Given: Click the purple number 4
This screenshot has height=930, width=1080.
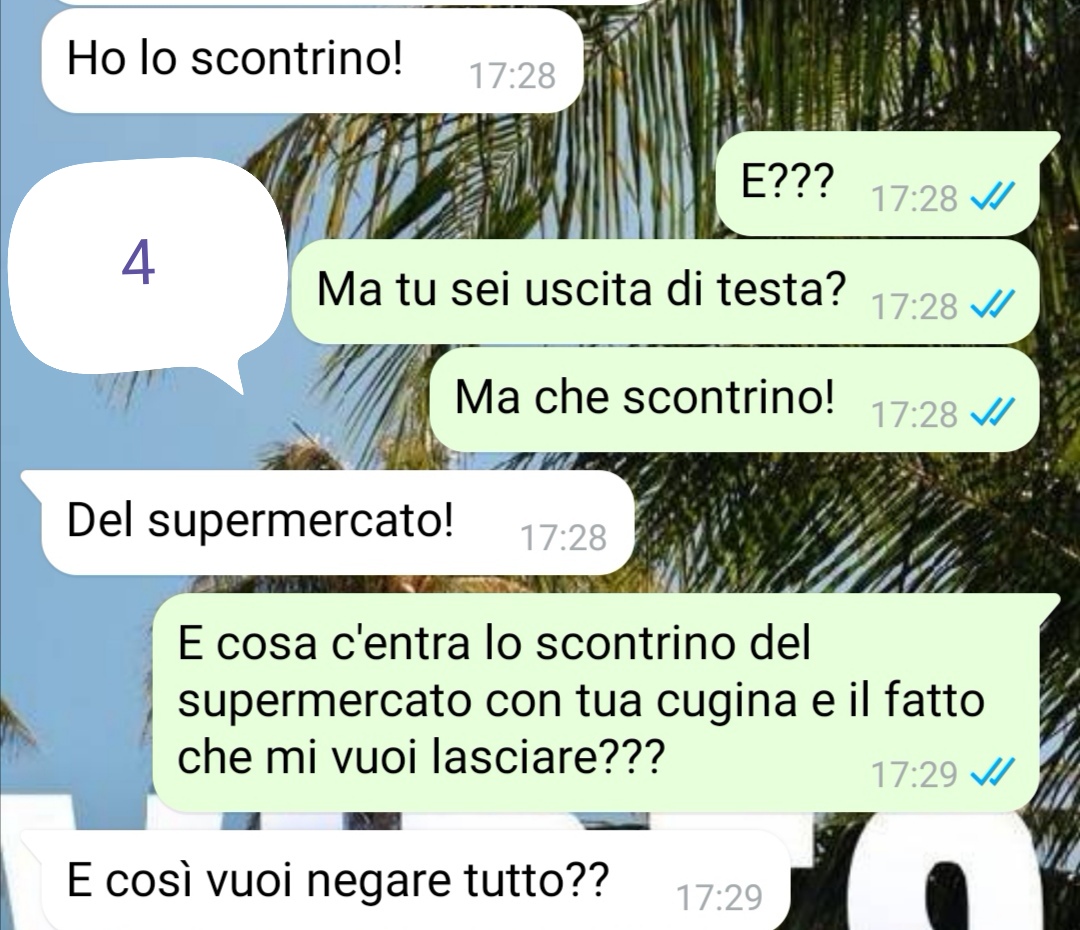Looking at the screenshot, I should point(138,265).
